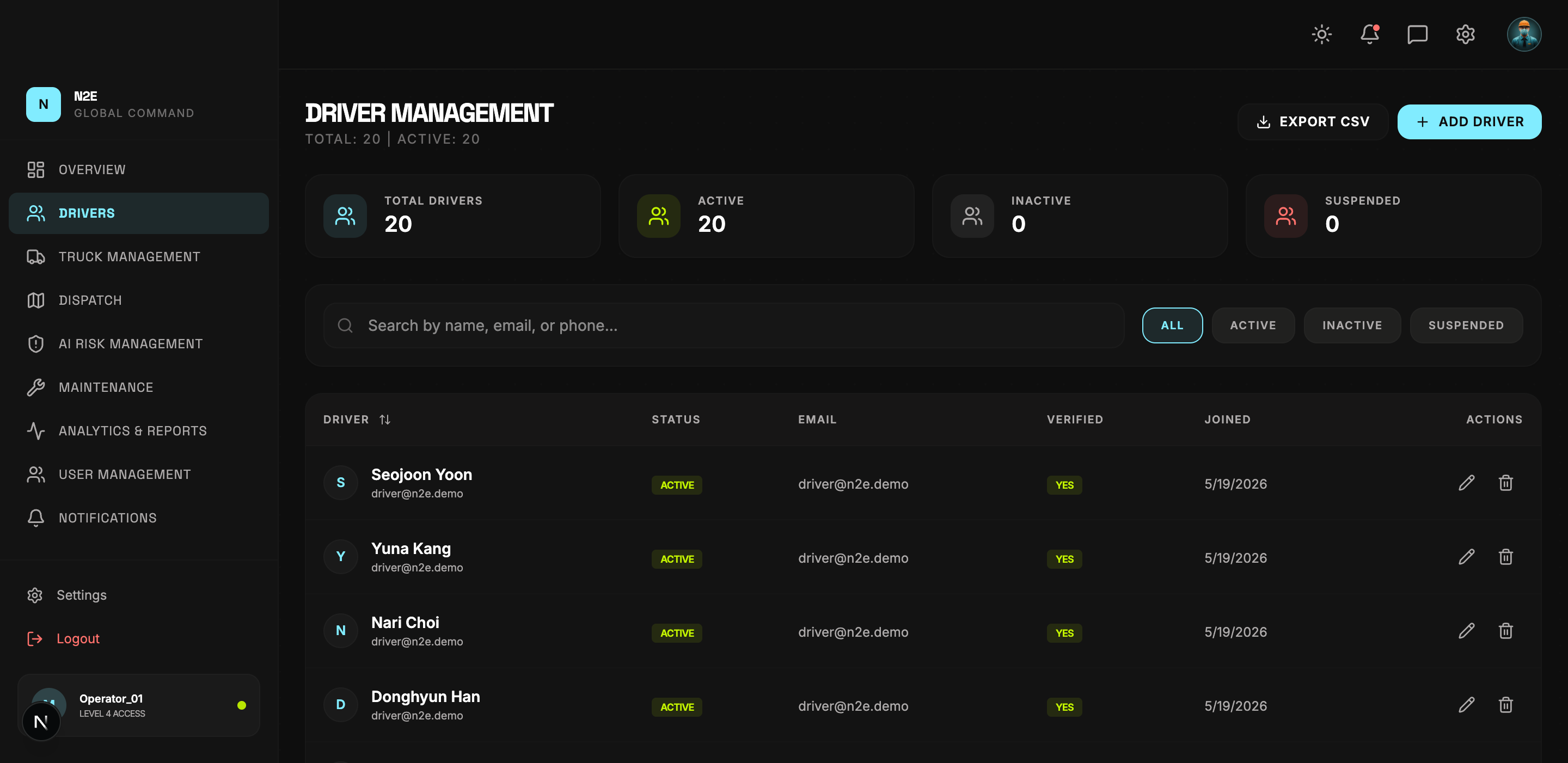Export drivers with Export CSV button
This screenshot has height=763, width=1568.
point(1312,122)
